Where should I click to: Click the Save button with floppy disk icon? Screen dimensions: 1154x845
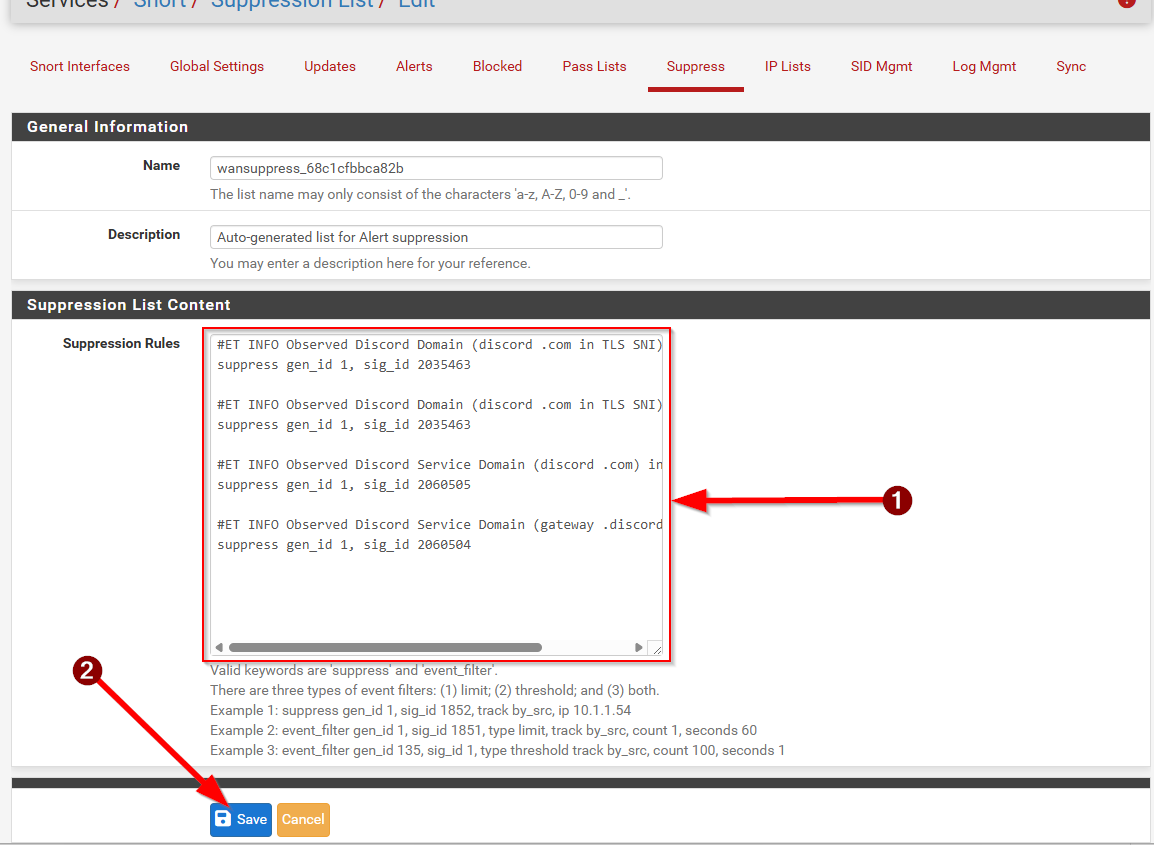(240, 819)
